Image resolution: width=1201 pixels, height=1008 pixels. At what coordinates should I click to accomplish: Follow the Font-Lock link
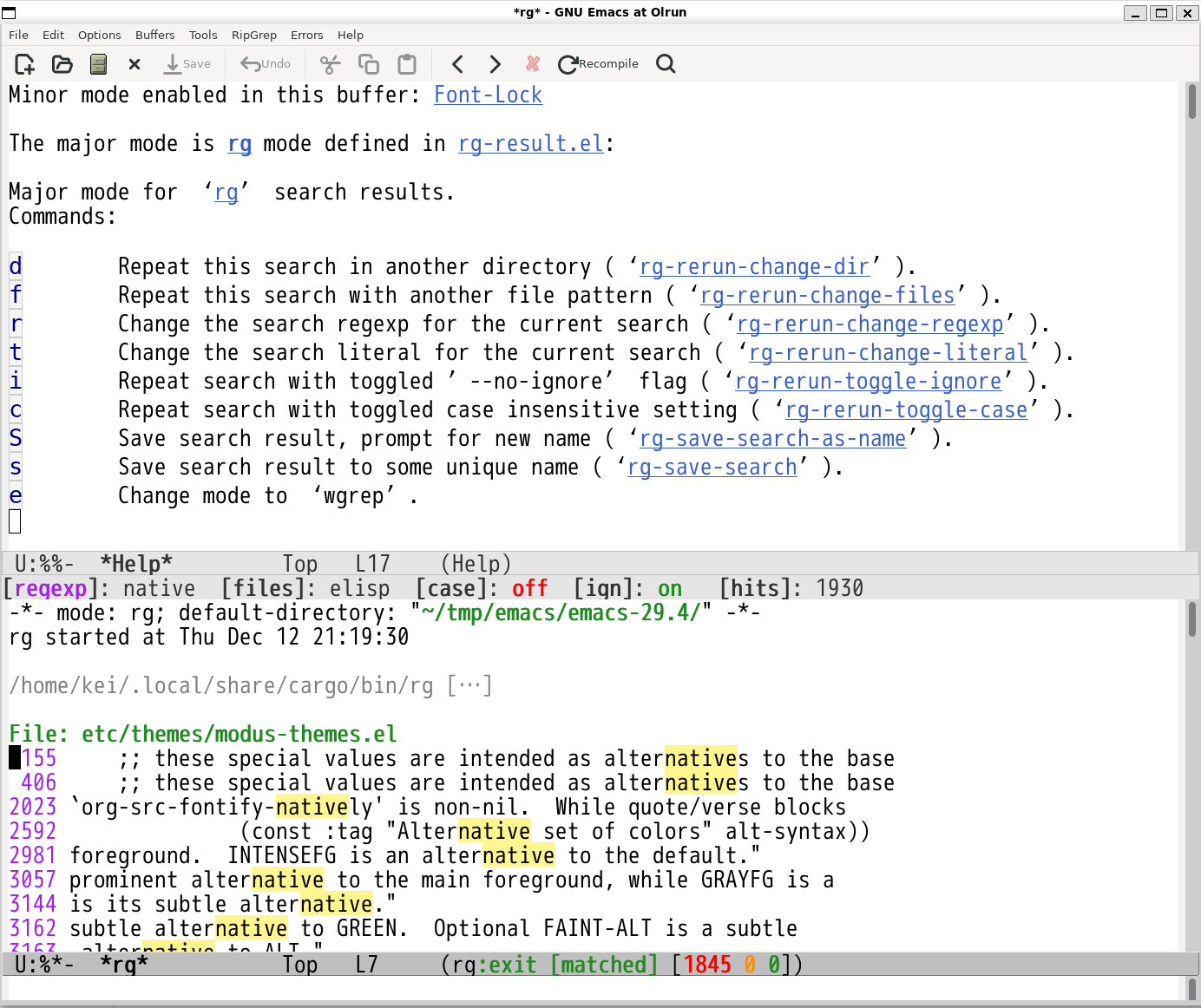pyautogui.click(x=488, y=95)
